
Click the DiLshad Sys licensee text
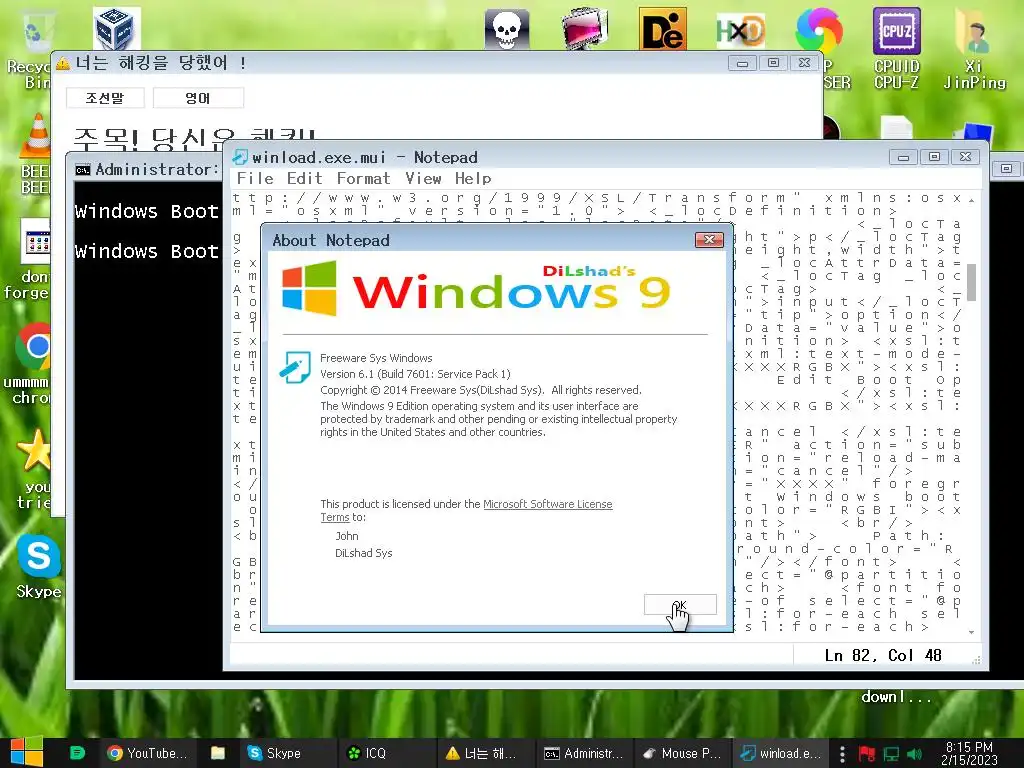(x=364, y=552)
